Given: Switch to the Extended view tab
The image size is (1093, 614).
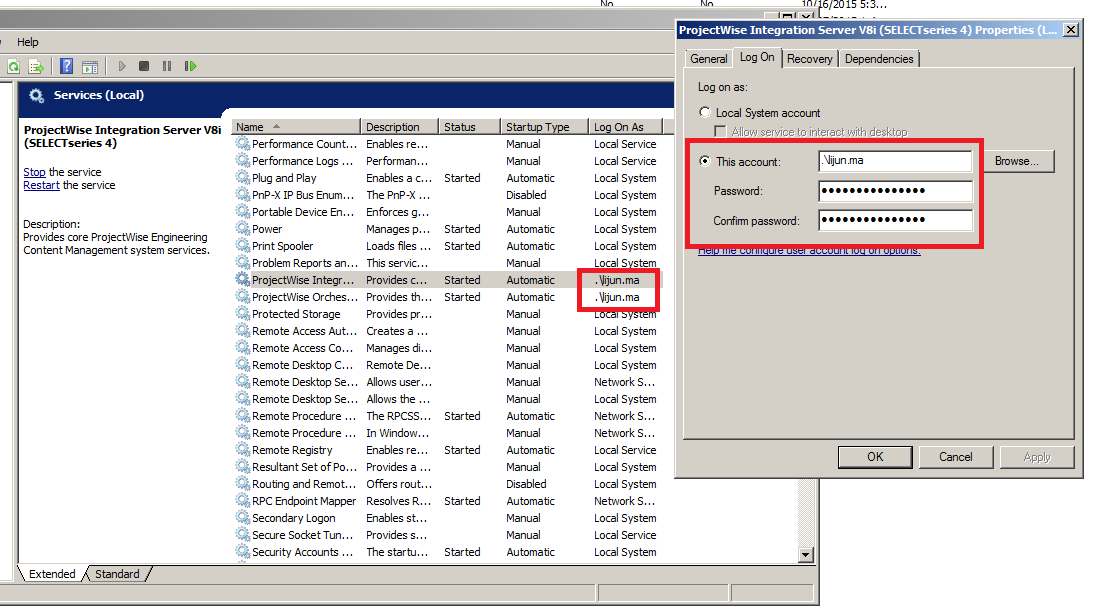Looking at the screenshot, I should [52, 574].
